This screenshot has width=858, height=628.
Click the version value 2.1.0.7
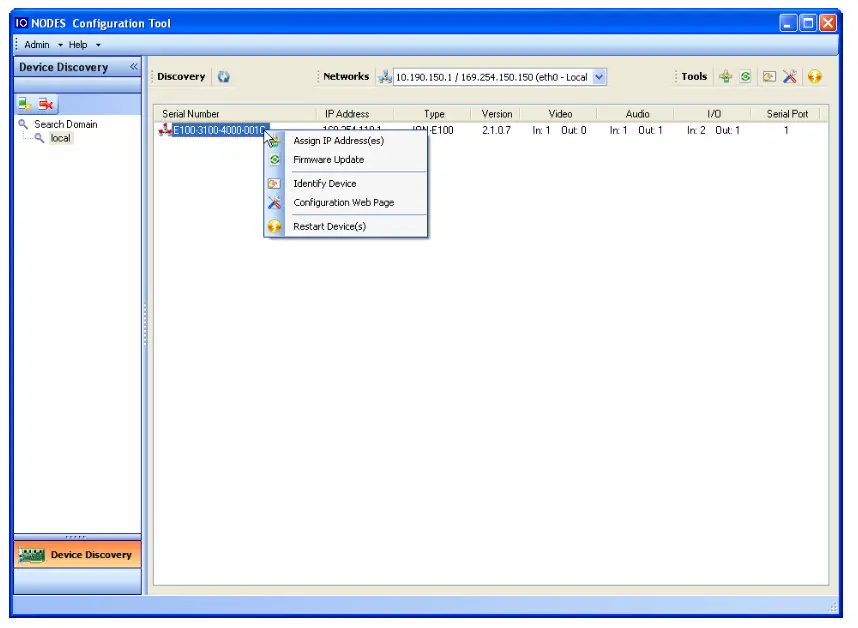(496, 130)
